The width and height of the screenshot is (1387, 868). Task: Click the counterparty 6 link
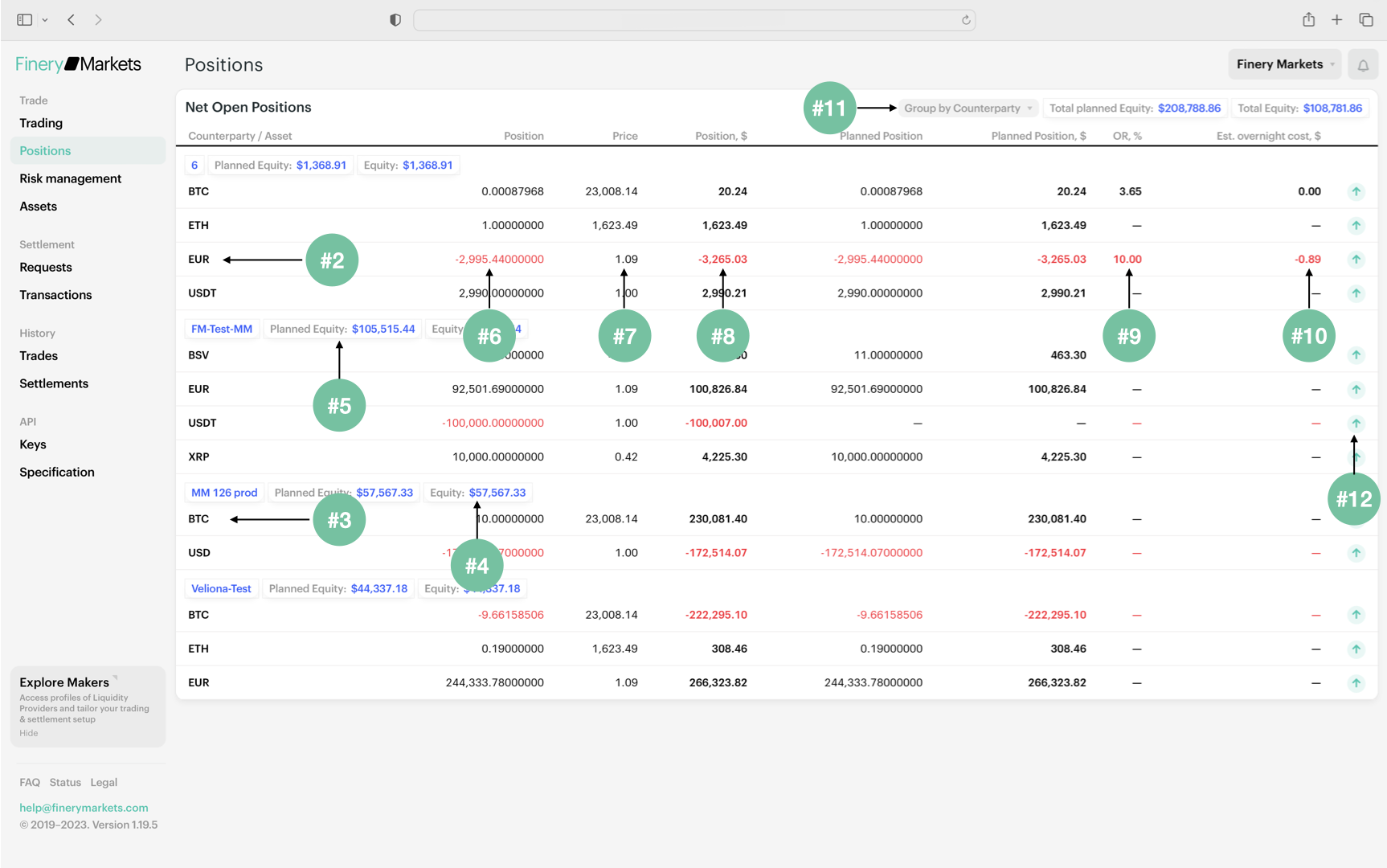(x=194, y=165)
